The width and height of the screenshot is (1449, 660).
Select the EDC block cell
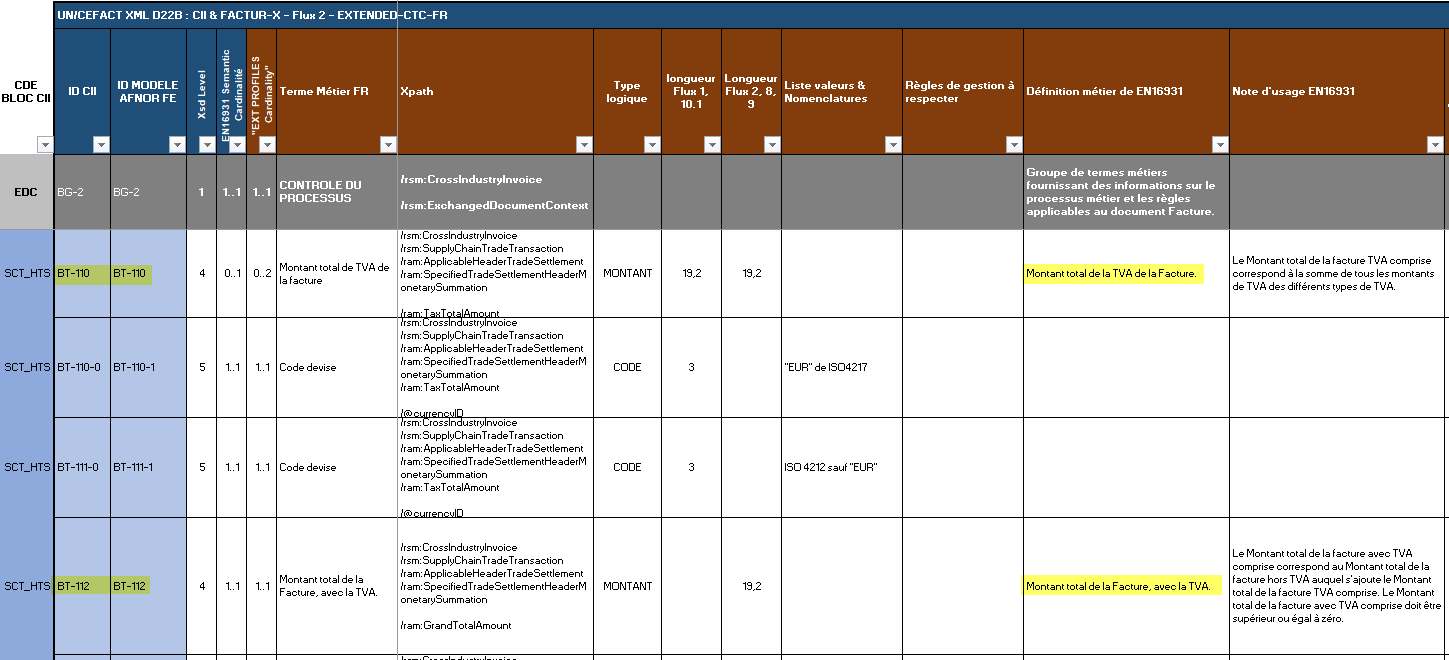26,192
